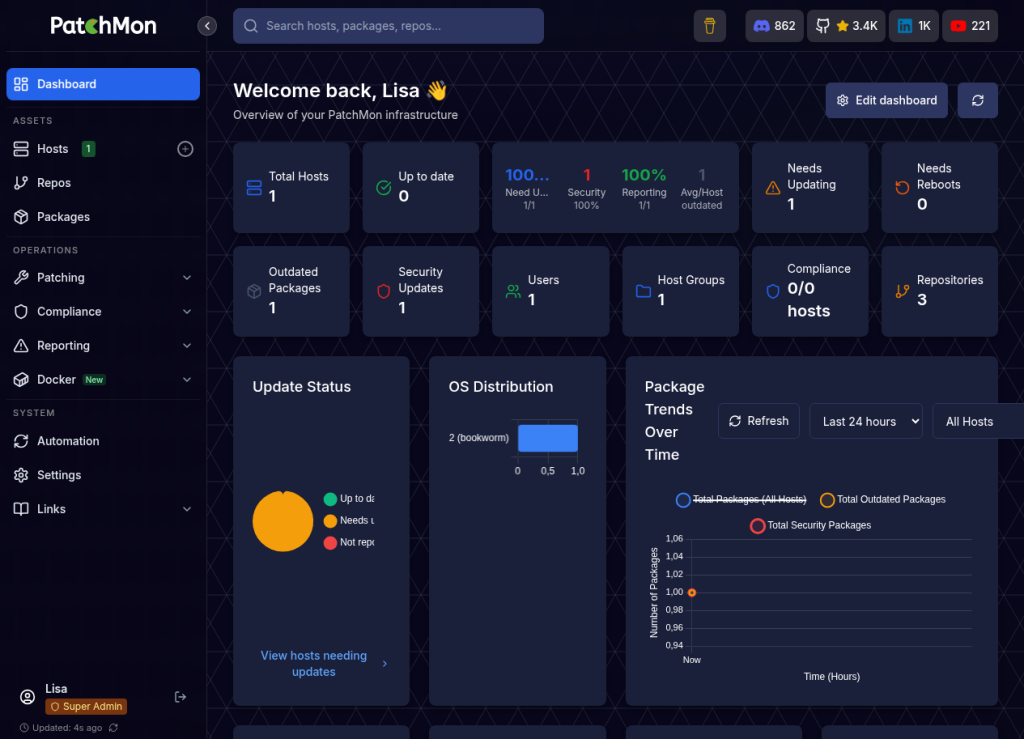This screenshot has height=739, width=1024.
Task: Toggle Total Outdated Packages legend series
Action: click(x=883, y=499)
